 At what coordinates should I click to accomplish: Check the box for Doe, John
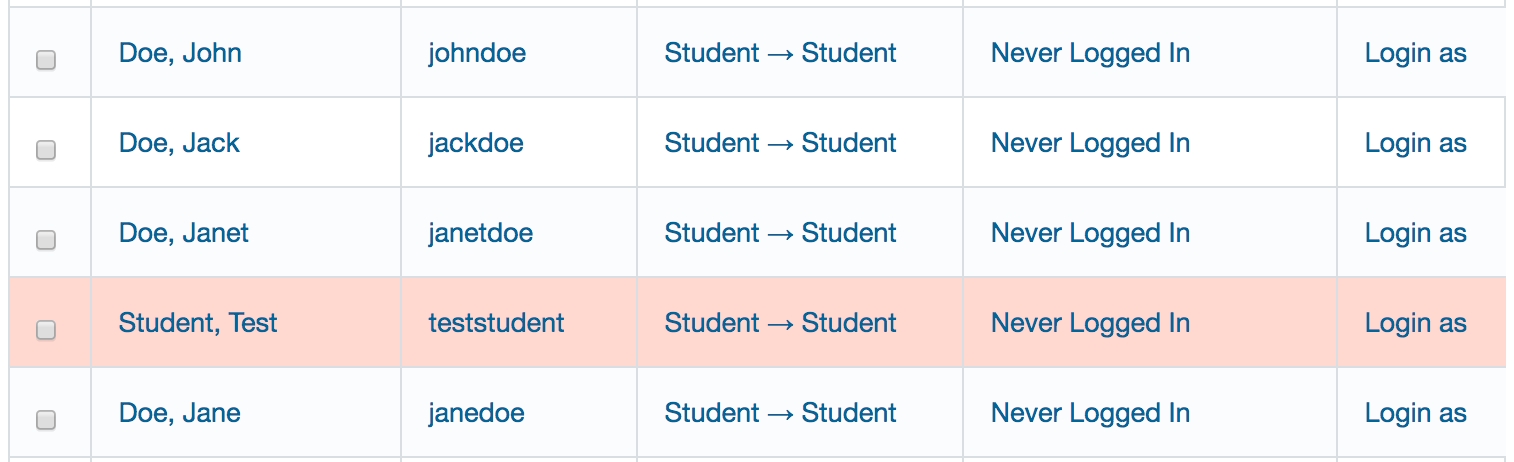pyautogui.click(x=46, y=60)
